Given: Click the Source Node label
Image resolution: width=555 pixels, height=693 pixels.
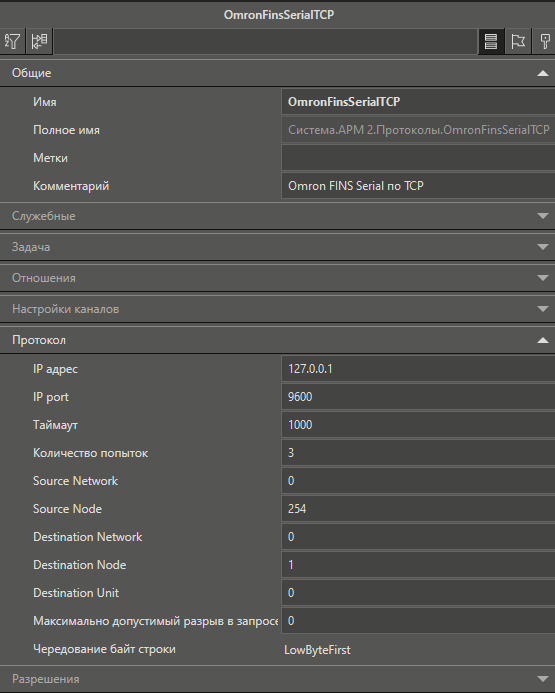Looking at the screenshot, I should pyautogui.click(x=67, y=509).
